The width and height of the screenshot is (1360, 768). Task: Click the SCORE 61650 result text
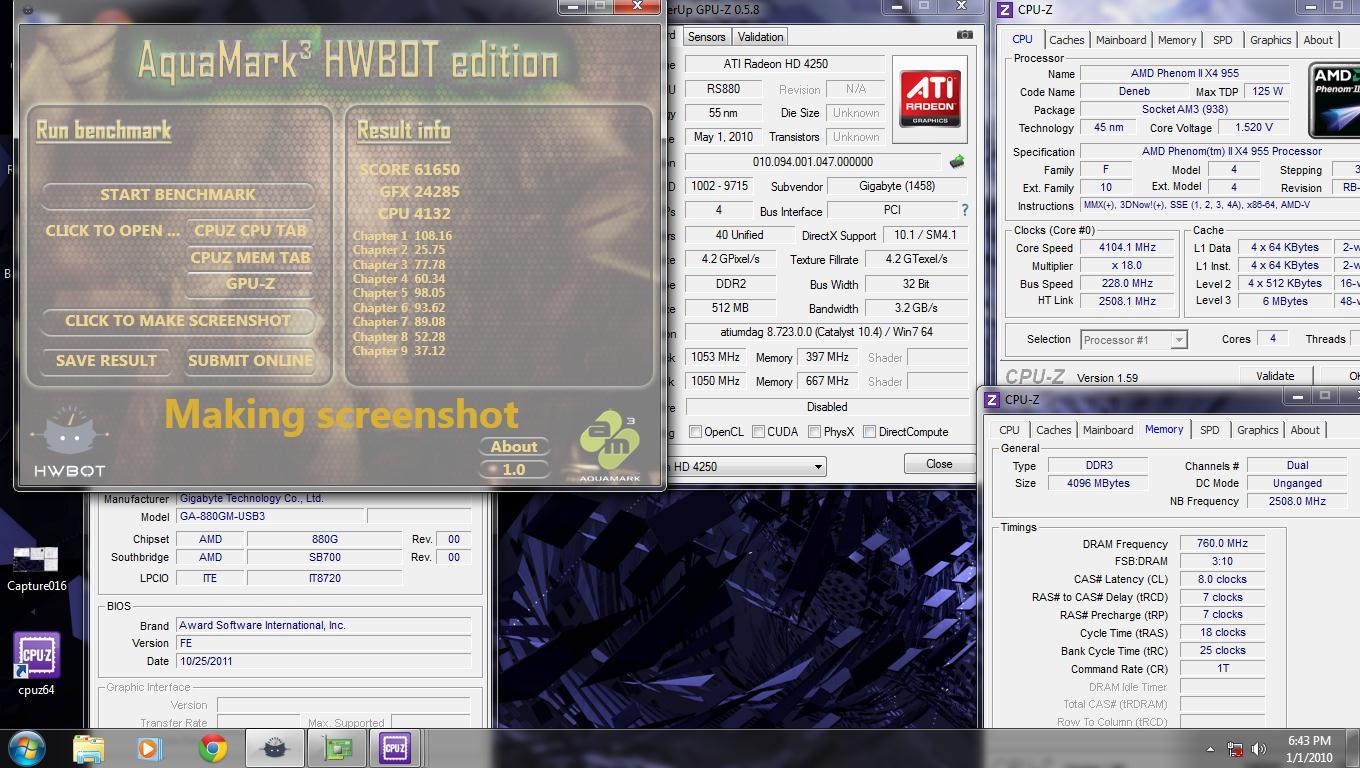click(410, 170)
